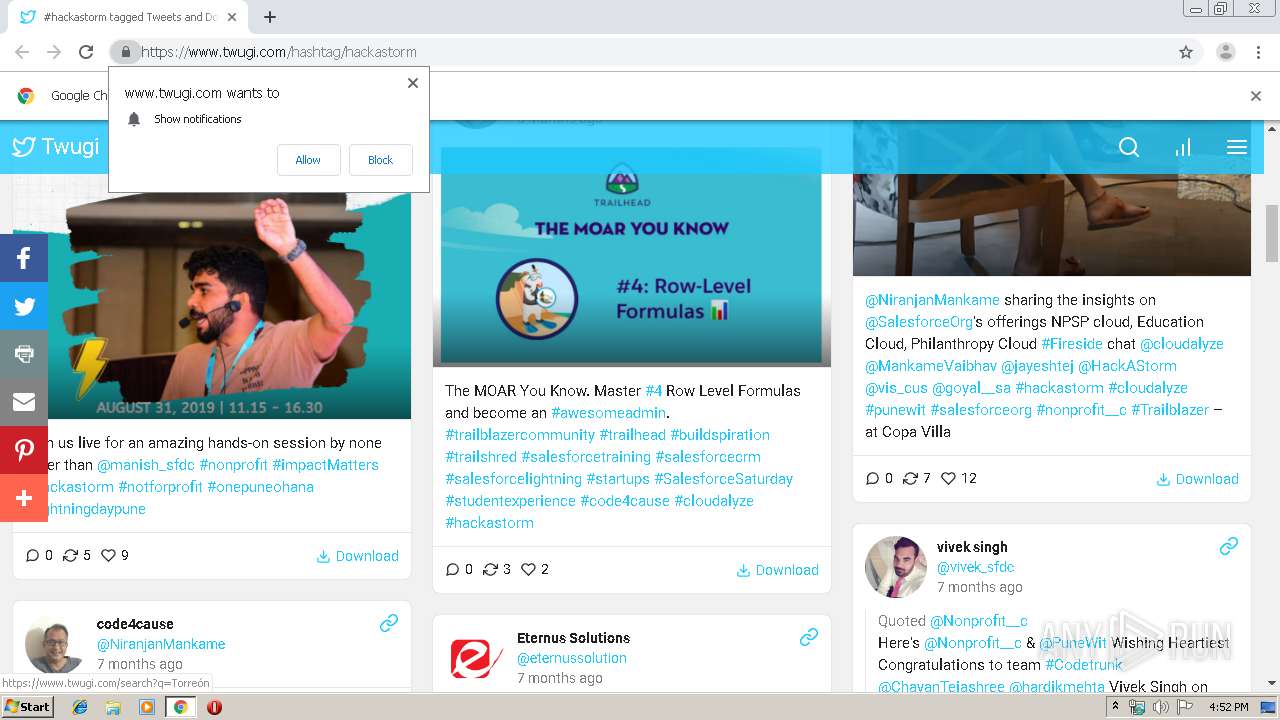Viewport: 1280px width, 720px height.
Task: Click the code4cause avatar picture
Action: point(55,644)
